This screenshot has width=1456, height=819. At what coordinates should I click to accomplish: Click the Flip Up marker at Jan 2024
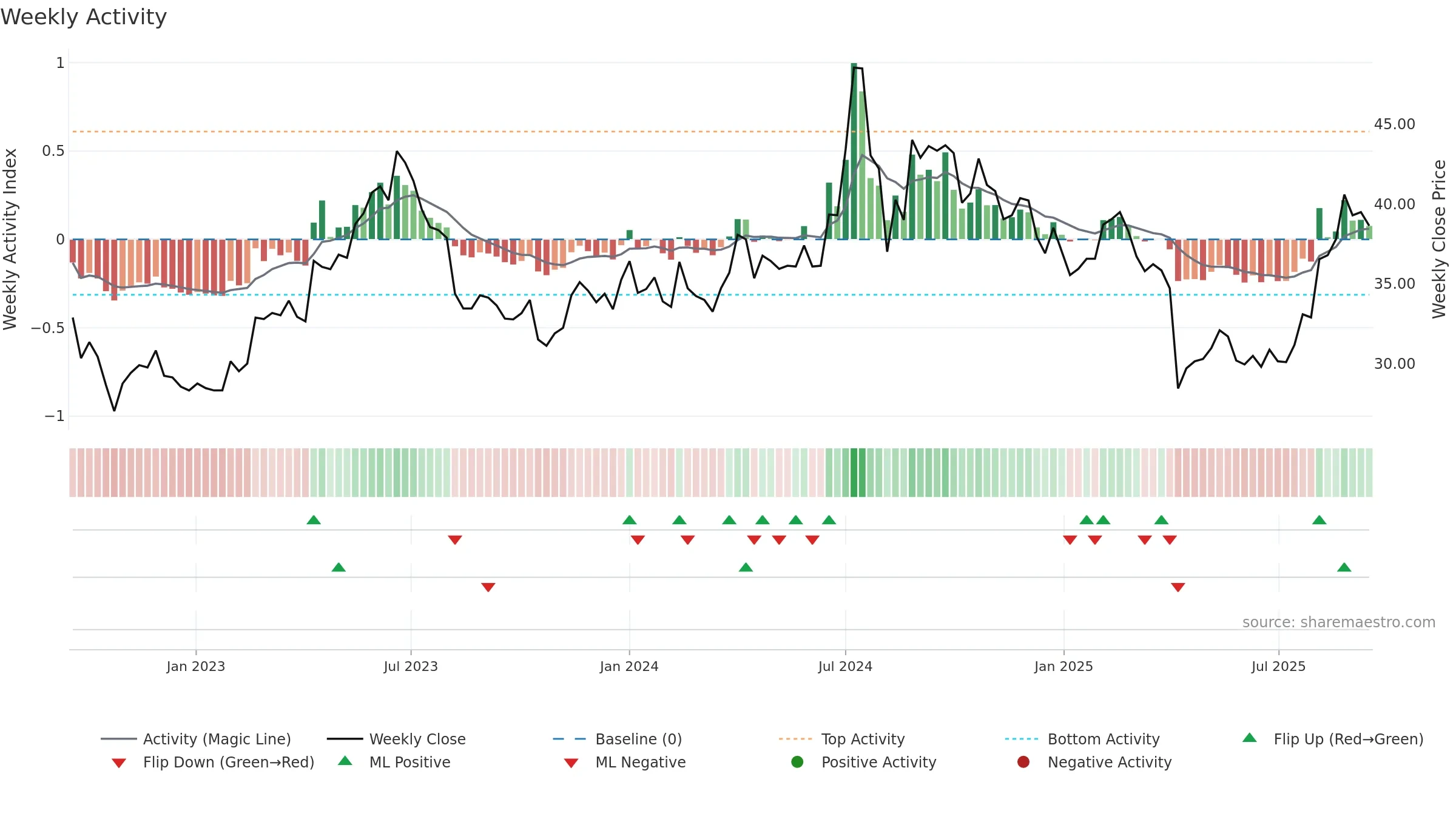(630, 520)
